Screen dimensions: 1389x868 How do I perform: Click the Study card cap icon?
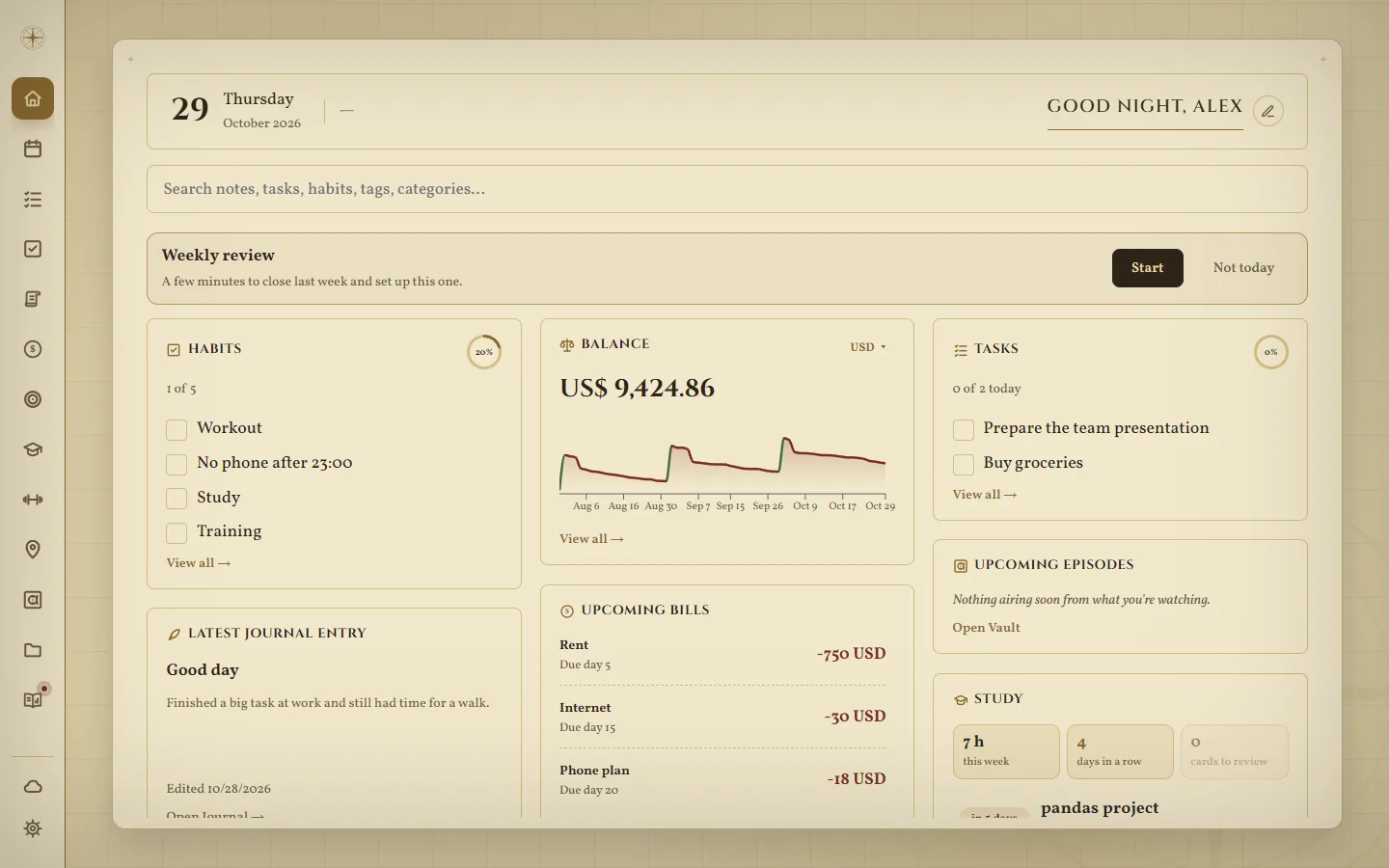point(961,699)
